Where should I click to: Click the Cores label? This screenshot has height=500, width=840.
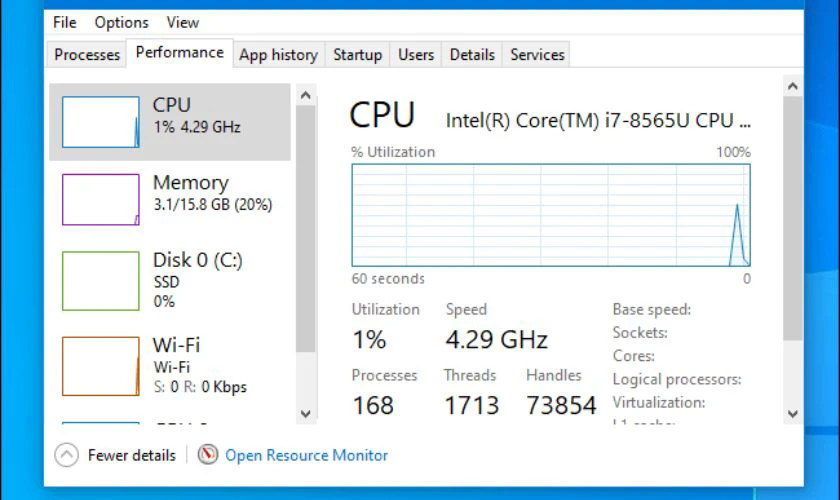coord(633,355)
